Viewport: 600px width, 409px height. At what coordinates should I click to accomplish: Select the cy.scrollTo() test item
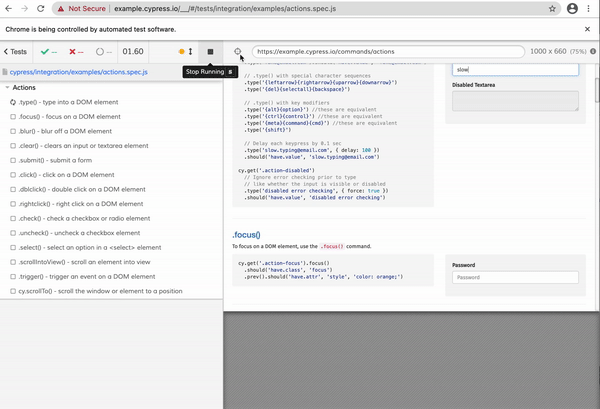[100, 291]
